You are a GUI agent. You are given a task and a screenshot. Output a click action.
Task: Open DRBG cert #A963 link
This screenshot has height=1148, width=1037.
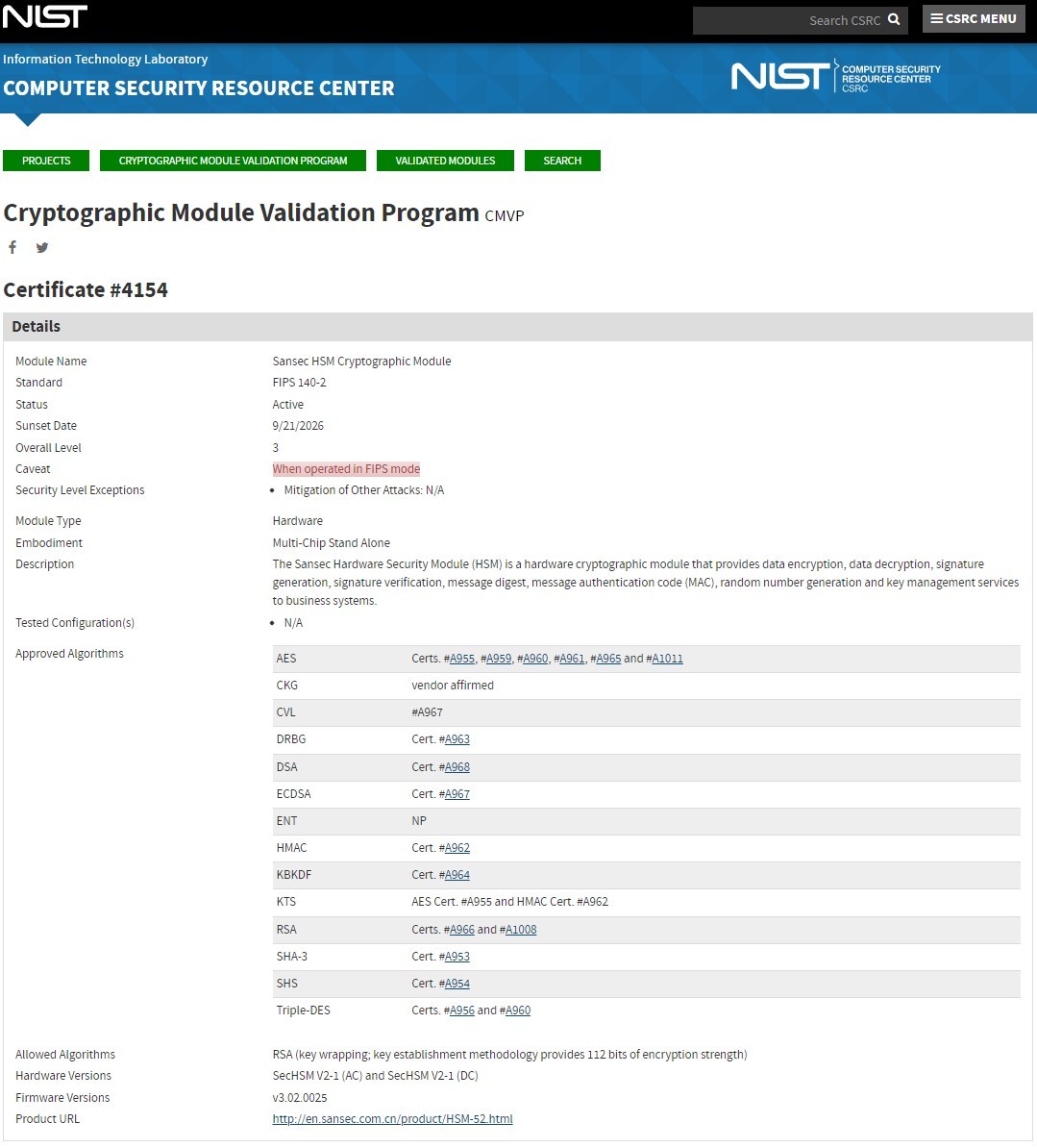point(457,739)
